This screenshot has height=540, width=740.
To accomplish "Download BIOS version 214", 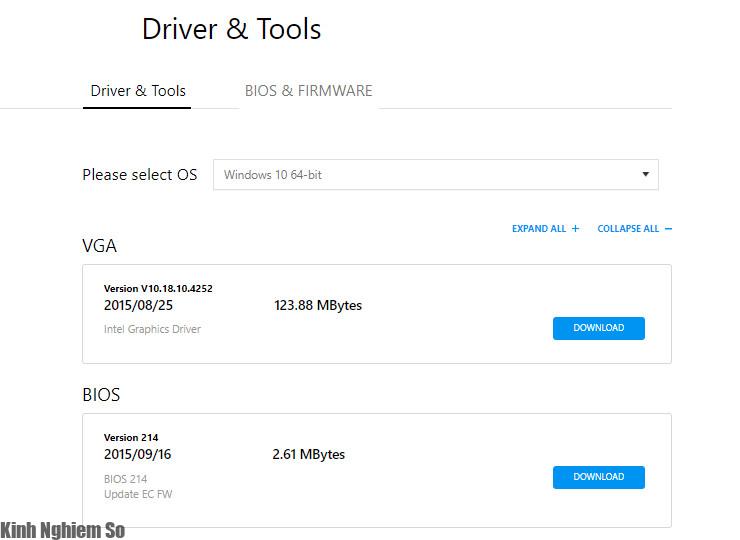I will point(598,477).
